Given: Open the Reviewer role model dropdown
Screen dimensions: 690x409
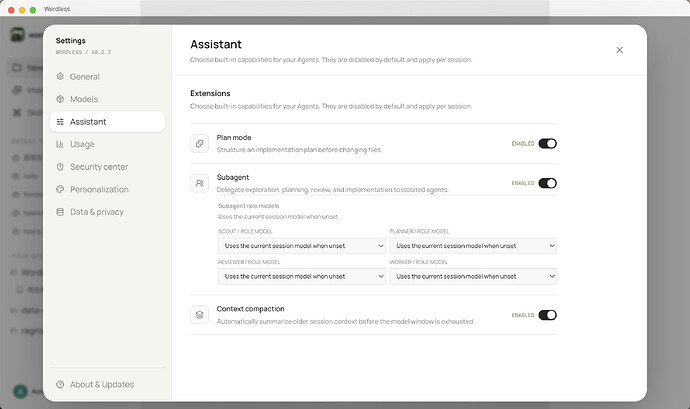Looking at the screenshot, I should 302,276.
